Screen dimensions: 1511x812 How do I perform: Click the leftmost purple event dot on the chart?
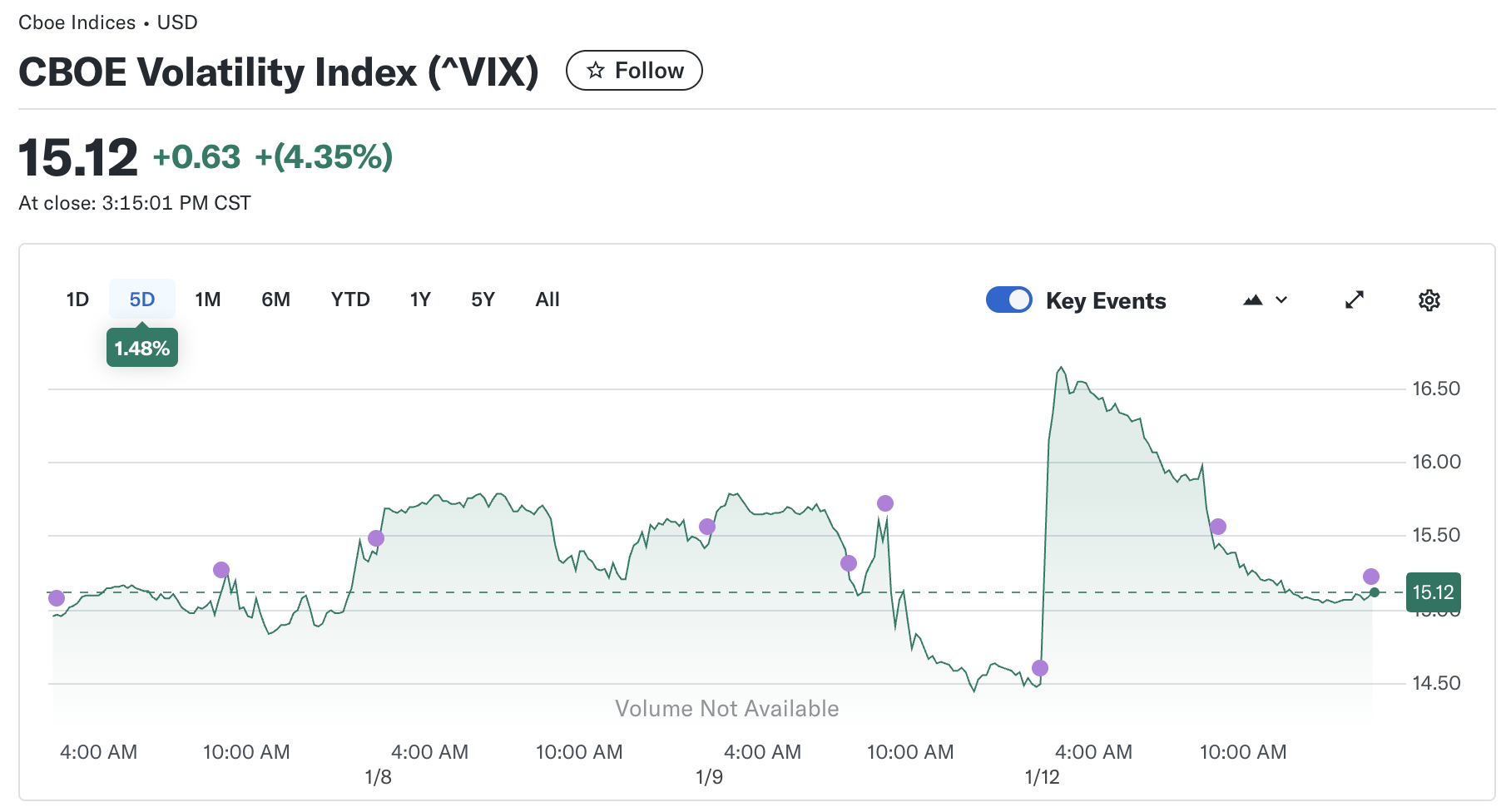point(57,598)
